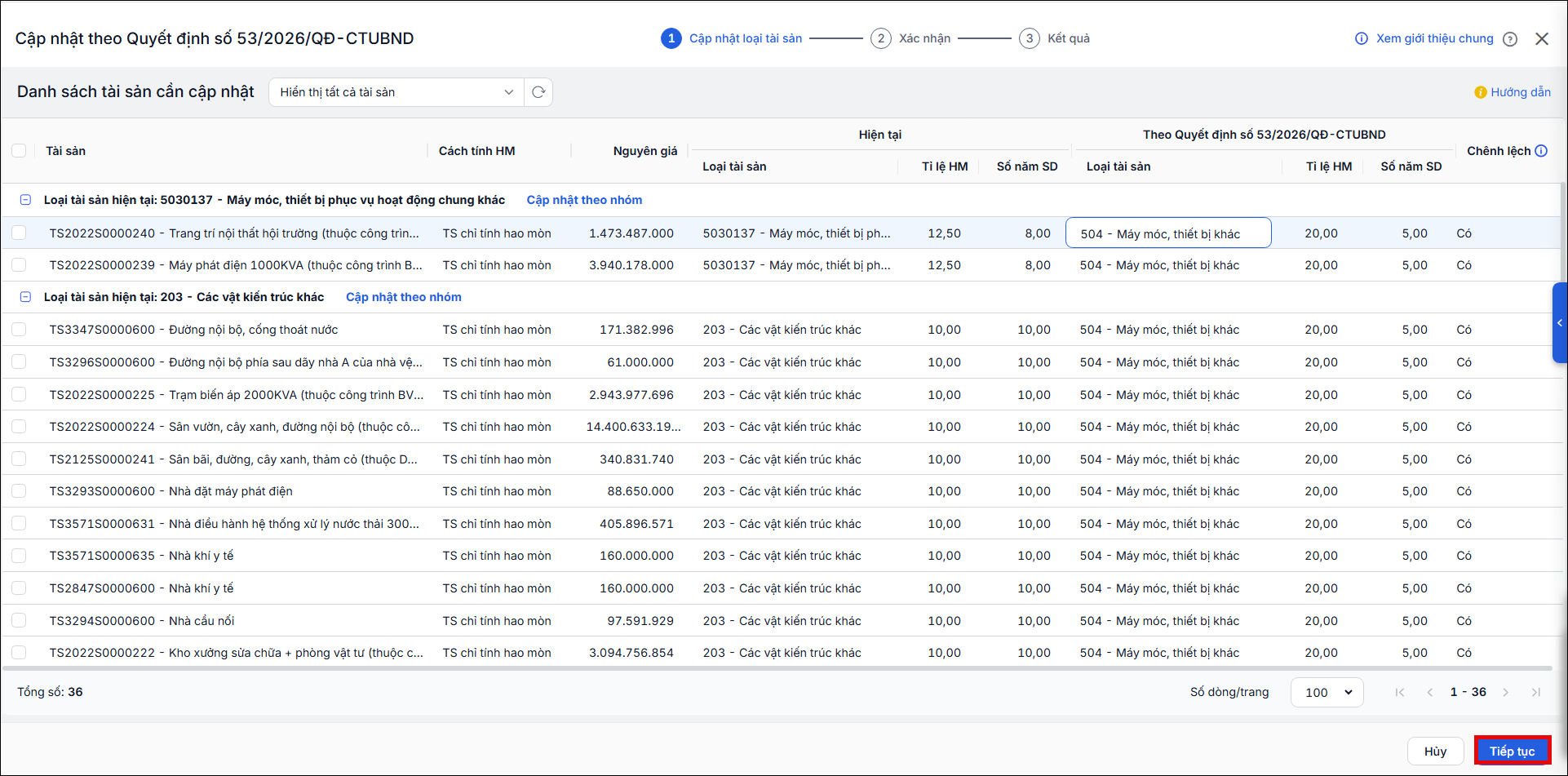Click the Cách tính HM column header
This screenshot has width=1568, height=776.
(x=476, y=151)
